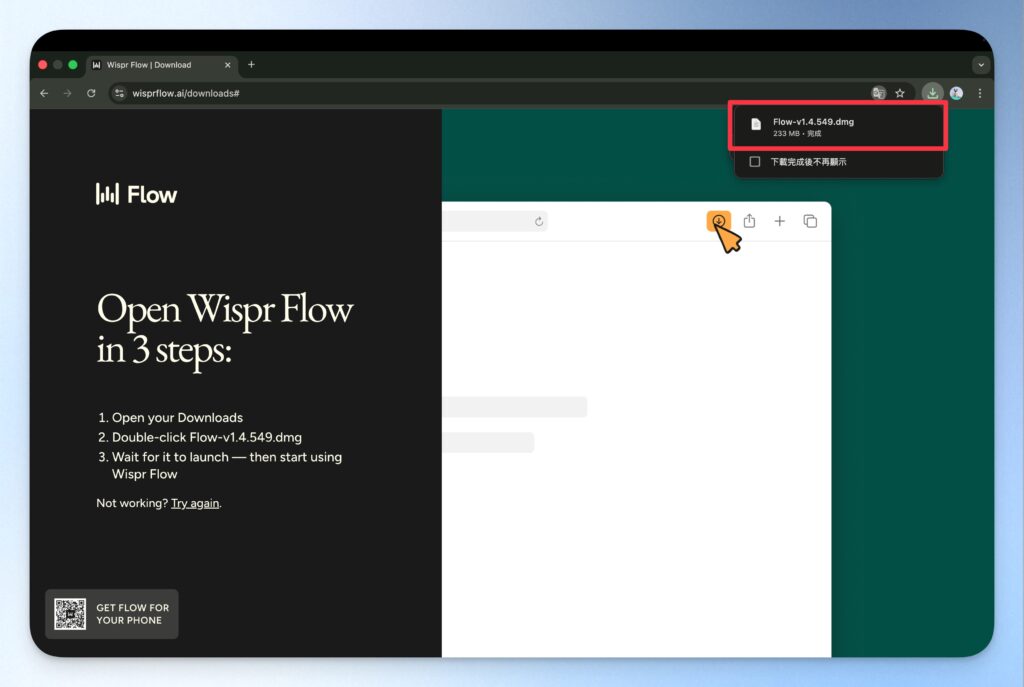Viewport: 1024px width, 687px height.
Task: Click the site information icon beside the URL
Action: pyautogui.click(x=119, y=93)
